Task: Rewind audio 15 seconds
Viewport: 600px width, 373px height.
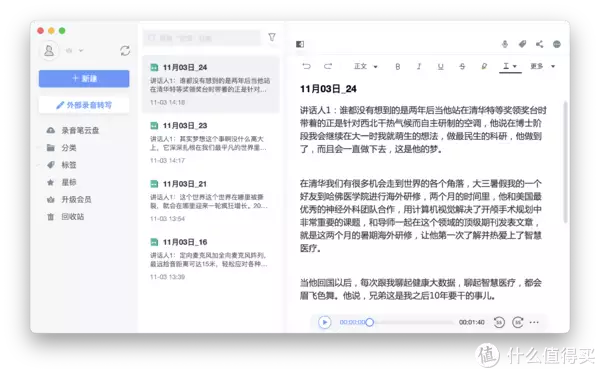Action: click(499, 322)
